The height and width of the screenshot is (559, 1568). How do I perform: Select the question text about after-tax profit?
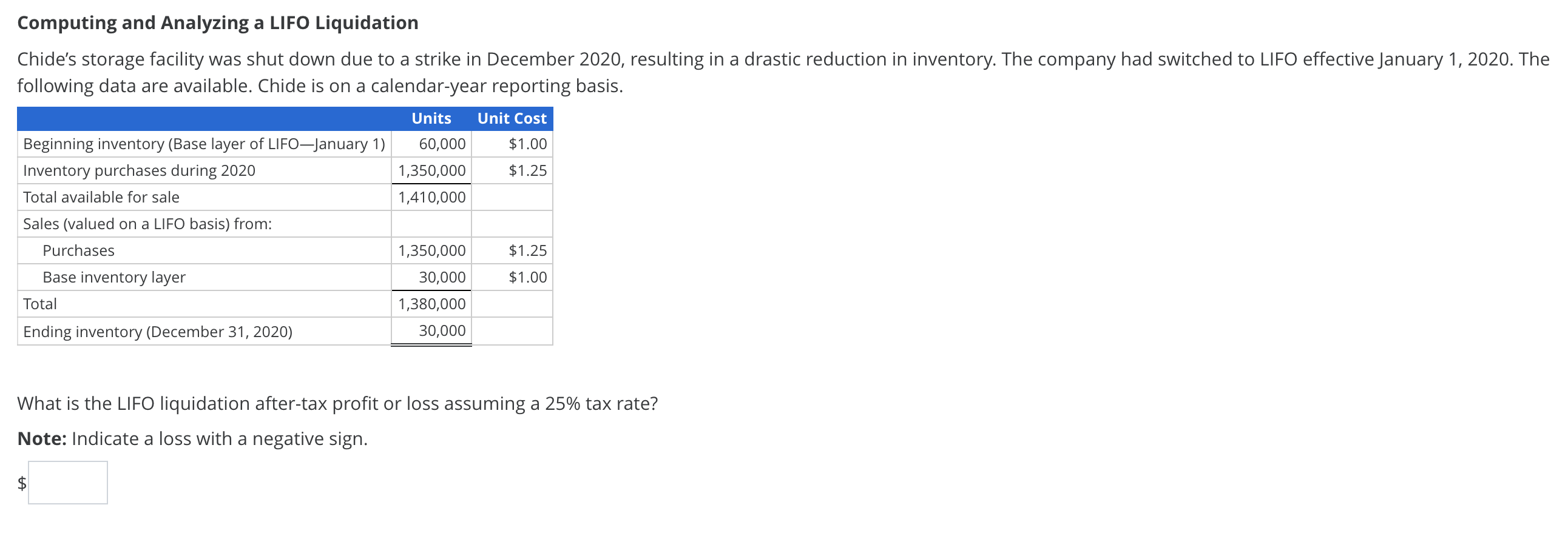pos(337,402)
